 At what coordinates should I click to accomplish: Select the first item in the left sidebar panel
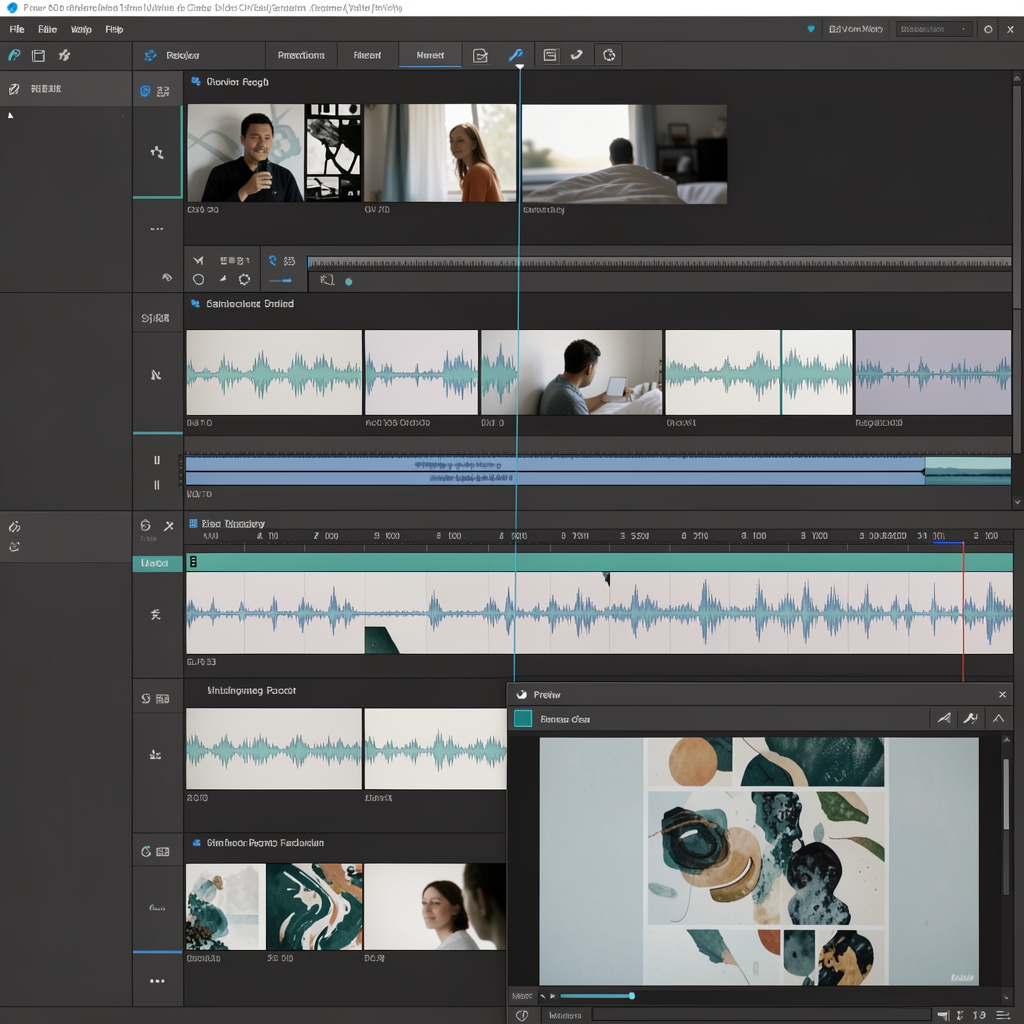pos(65,89)
